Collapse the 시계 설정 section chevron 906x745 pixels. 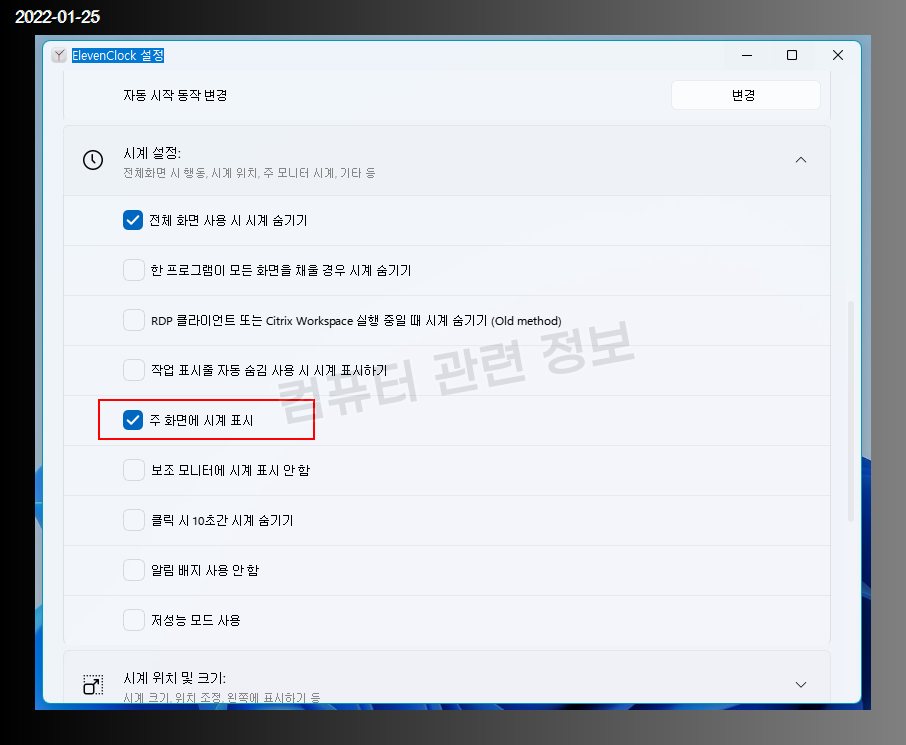(x=801, y=160)
